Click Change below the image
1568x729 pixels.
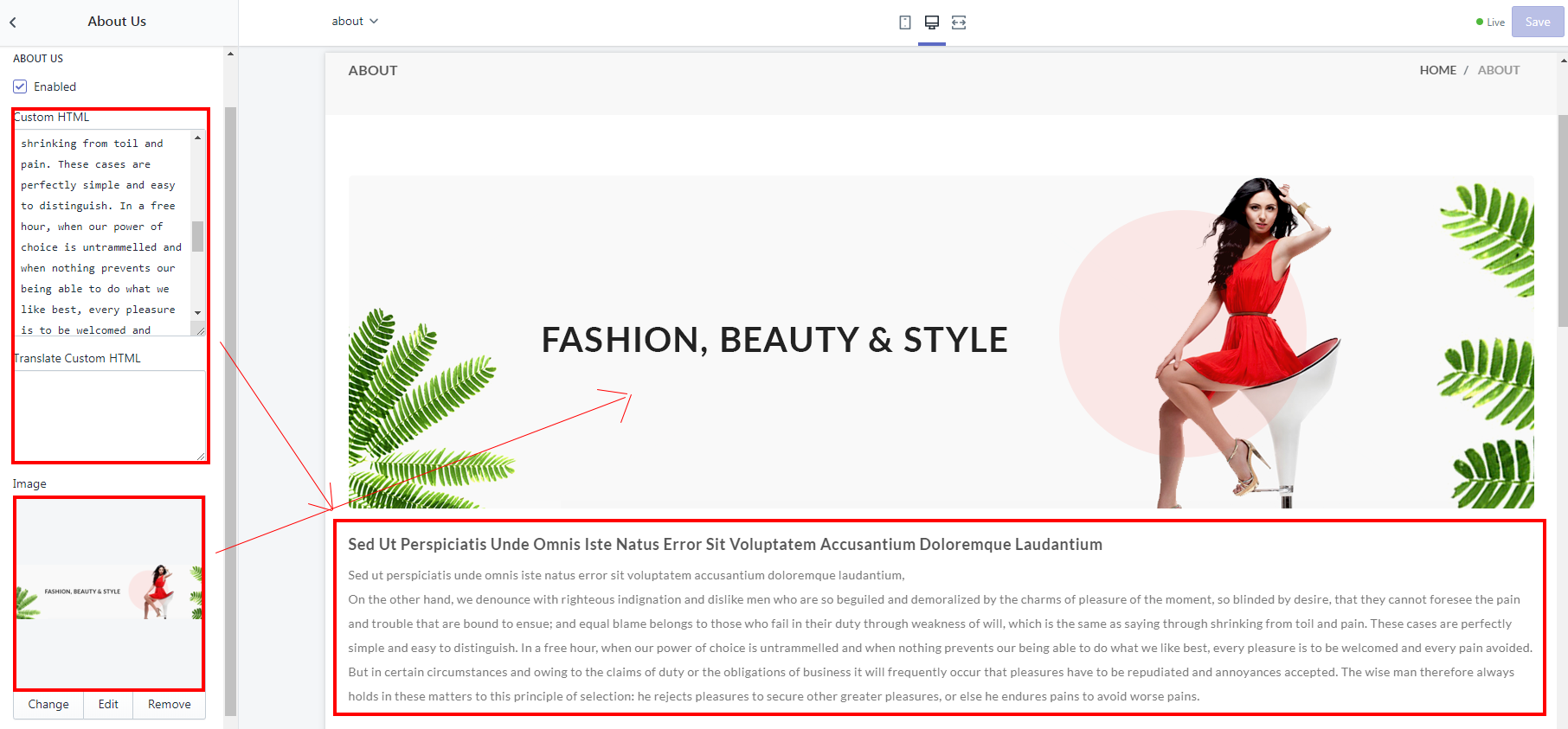pyautogui.click(x=48, y=705)
